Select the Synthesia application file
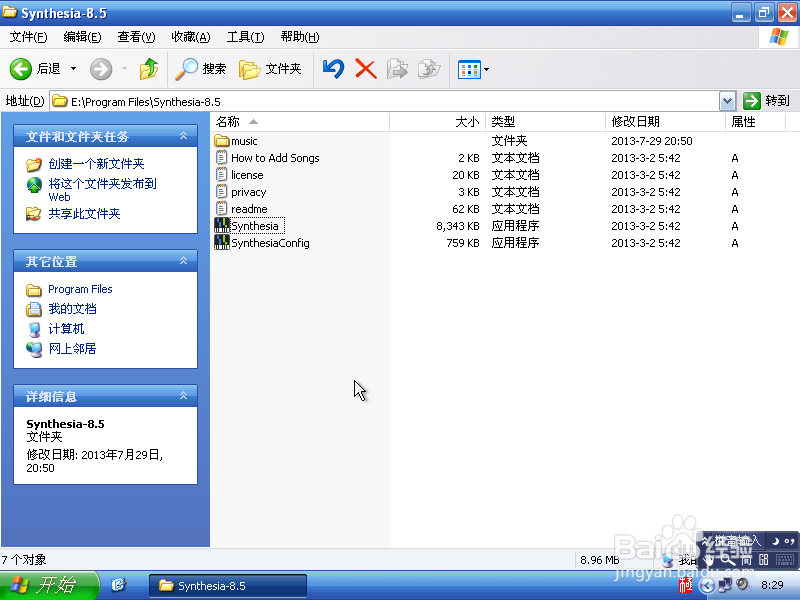Screen dimensions: 800x600 (254, 226)
